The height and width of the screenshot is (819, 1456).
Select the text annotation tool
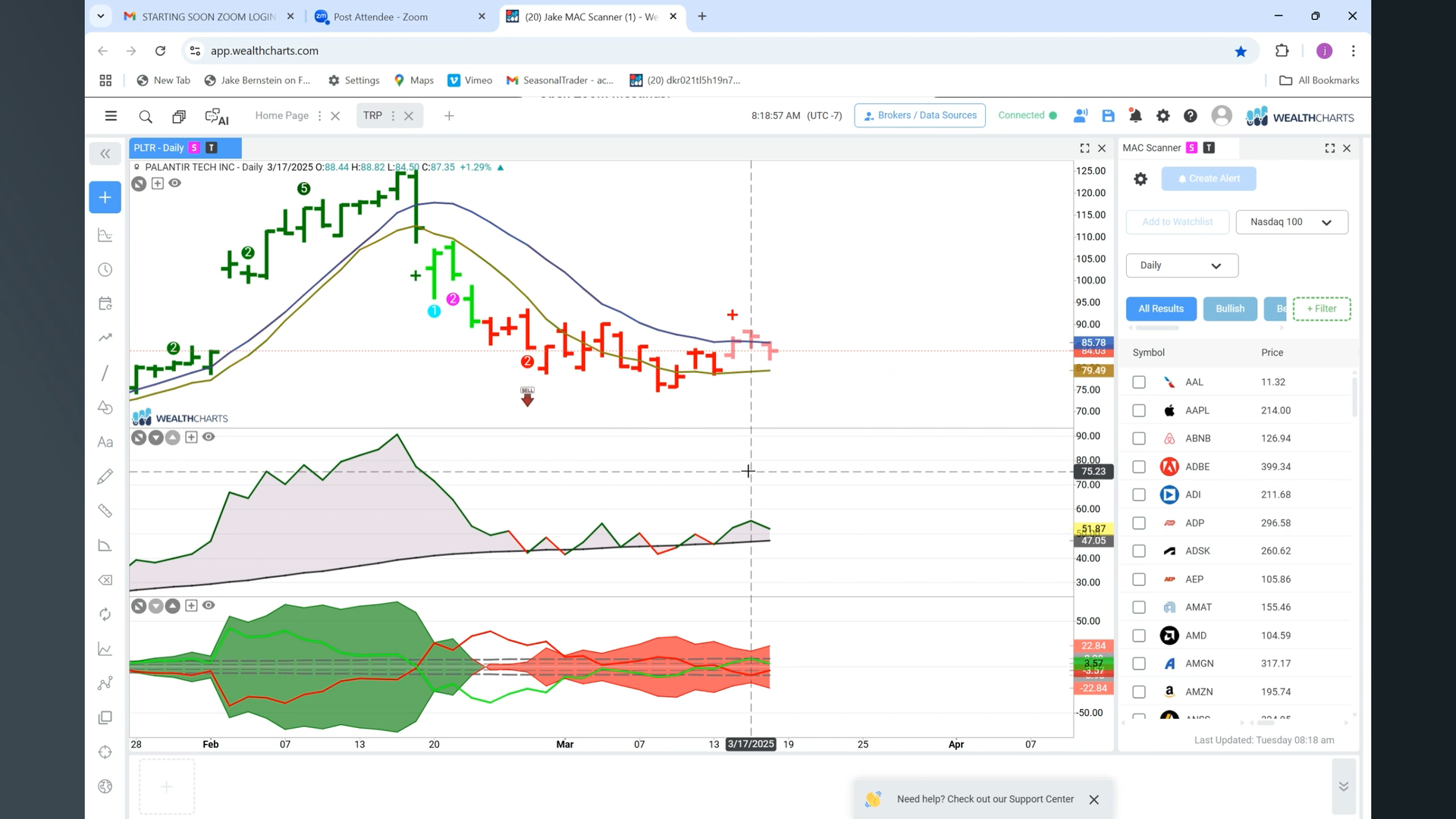[x=105, y=442]
